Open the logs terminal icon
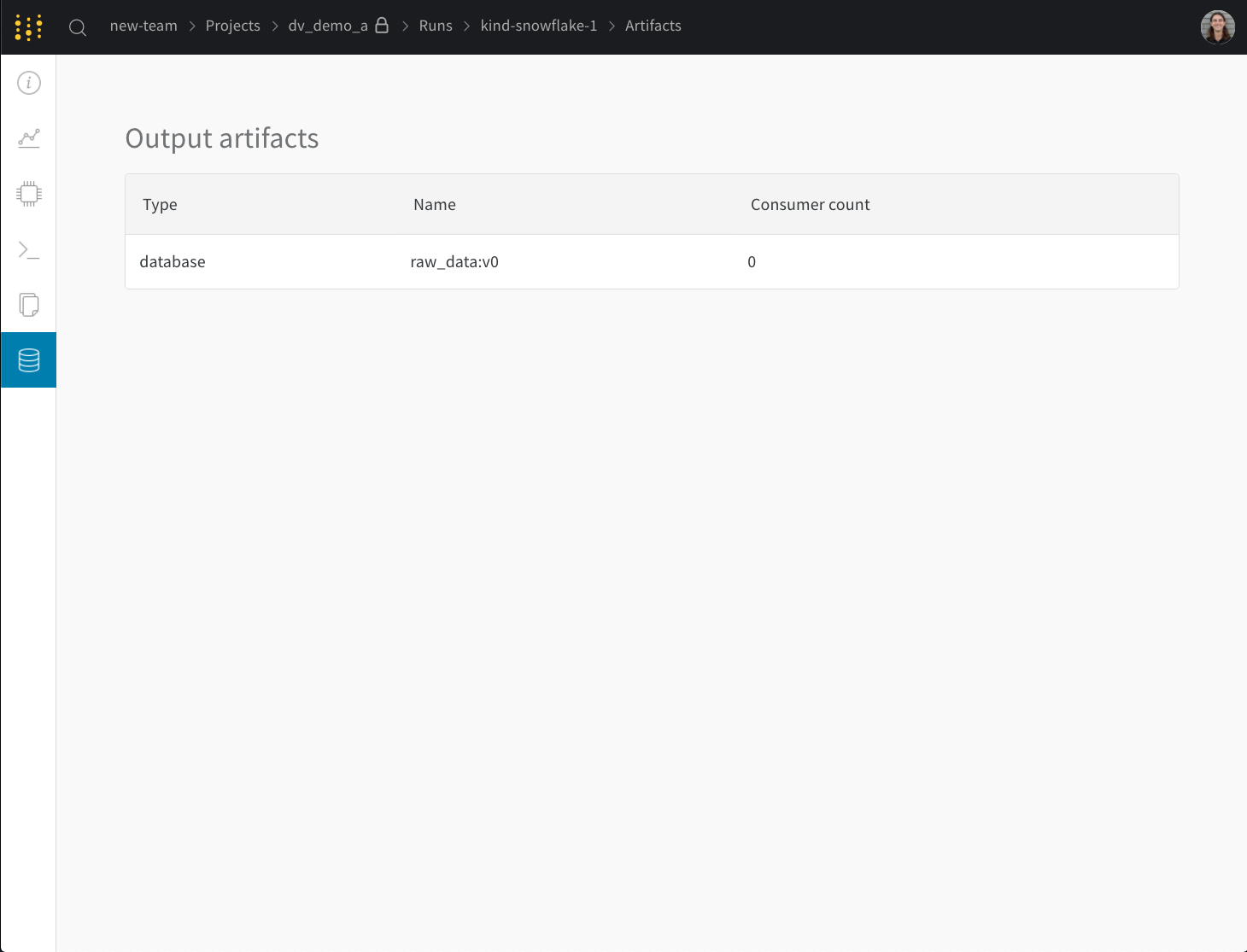The image size is (1247, 952). click(29, 249)
